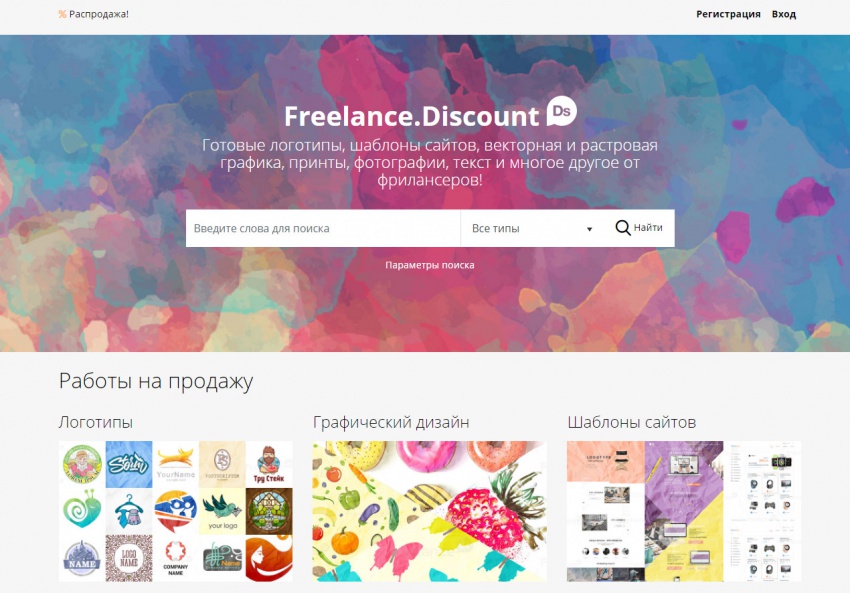Select the Storm lettering logo thumbnail
The height and width of the screenshot is (593, 850).
click(128, 464)
